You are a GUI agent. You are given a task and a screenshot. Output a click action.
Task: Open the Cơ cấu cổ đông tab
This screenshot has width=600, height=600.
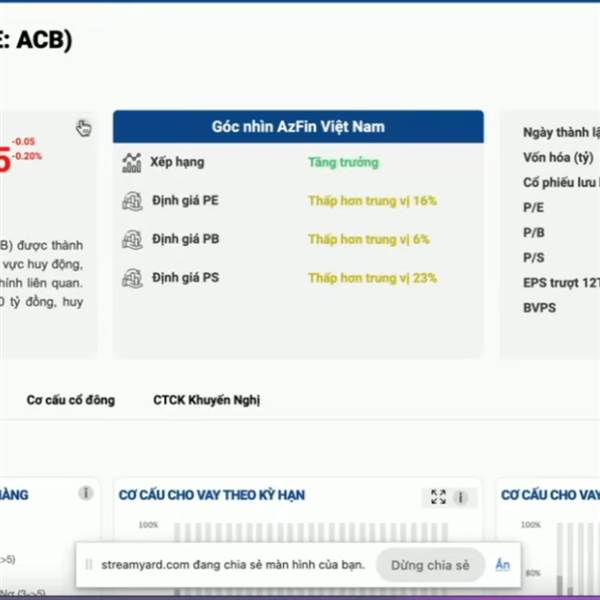pyautogui.click(x=70, y=400)
